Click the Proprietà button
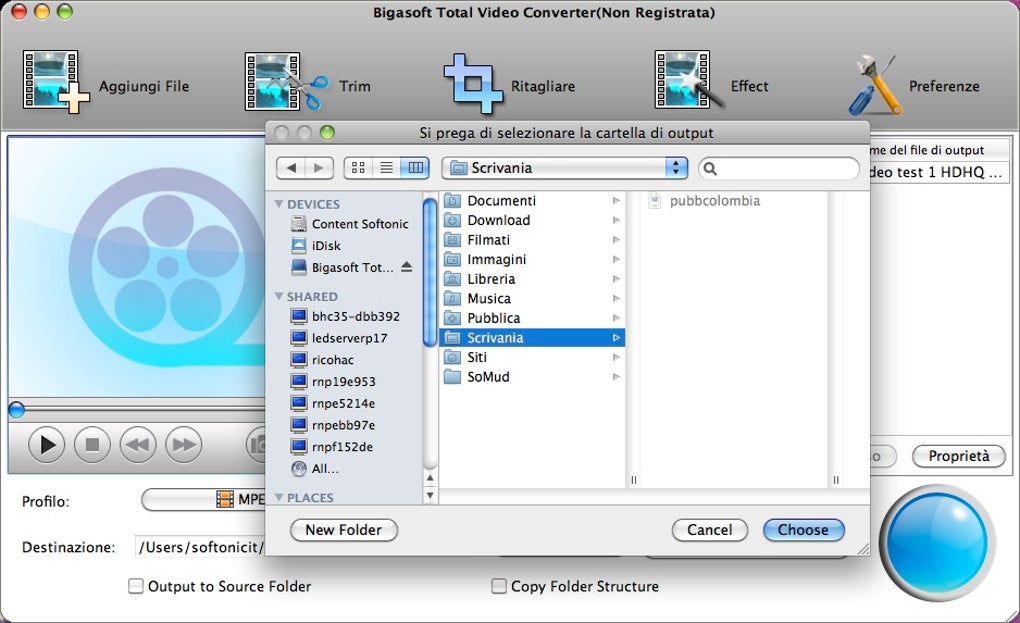 point(959,456)
